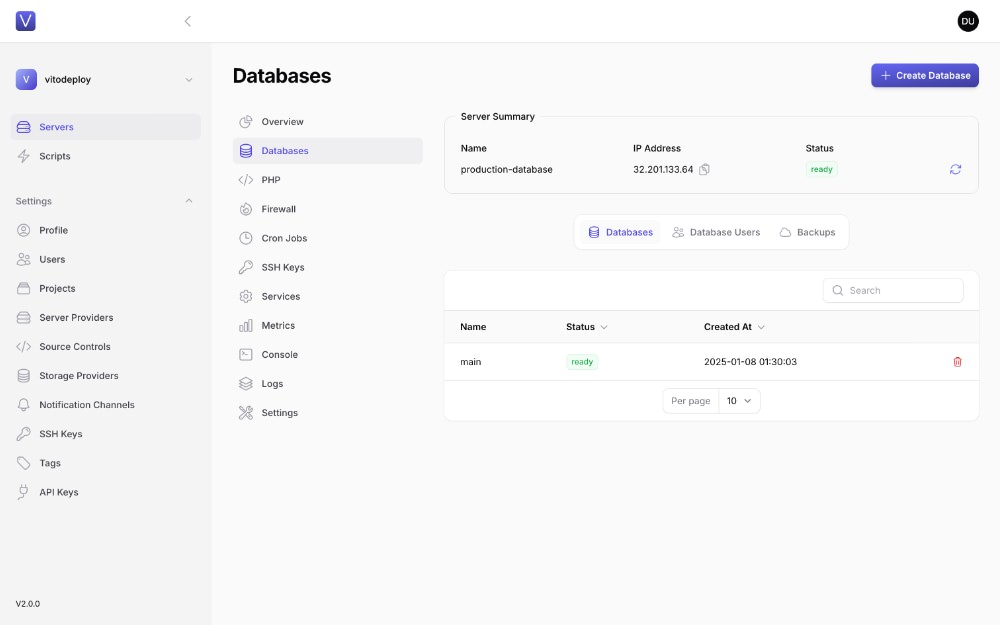Open the Tags settings link
Viewport: 1000px width, 625px height.
(105, 463)
